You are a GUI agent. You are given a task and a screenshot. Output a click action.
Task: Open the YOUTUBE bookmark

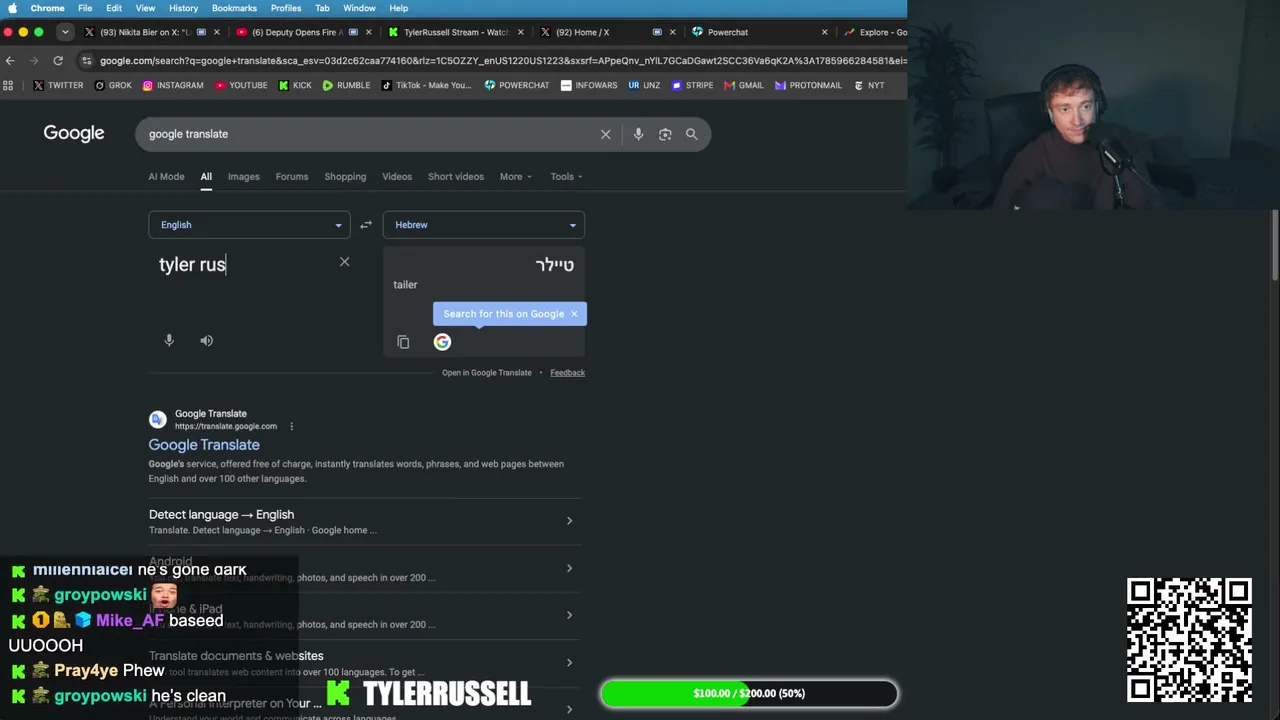click(x=241, y=86)
